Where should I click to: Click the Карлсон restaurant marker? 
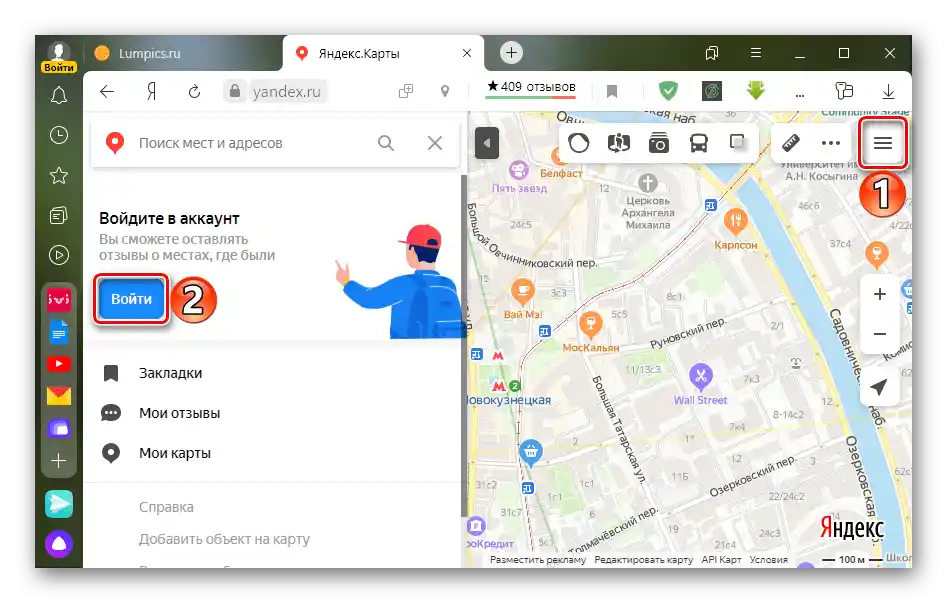(735, 222)
